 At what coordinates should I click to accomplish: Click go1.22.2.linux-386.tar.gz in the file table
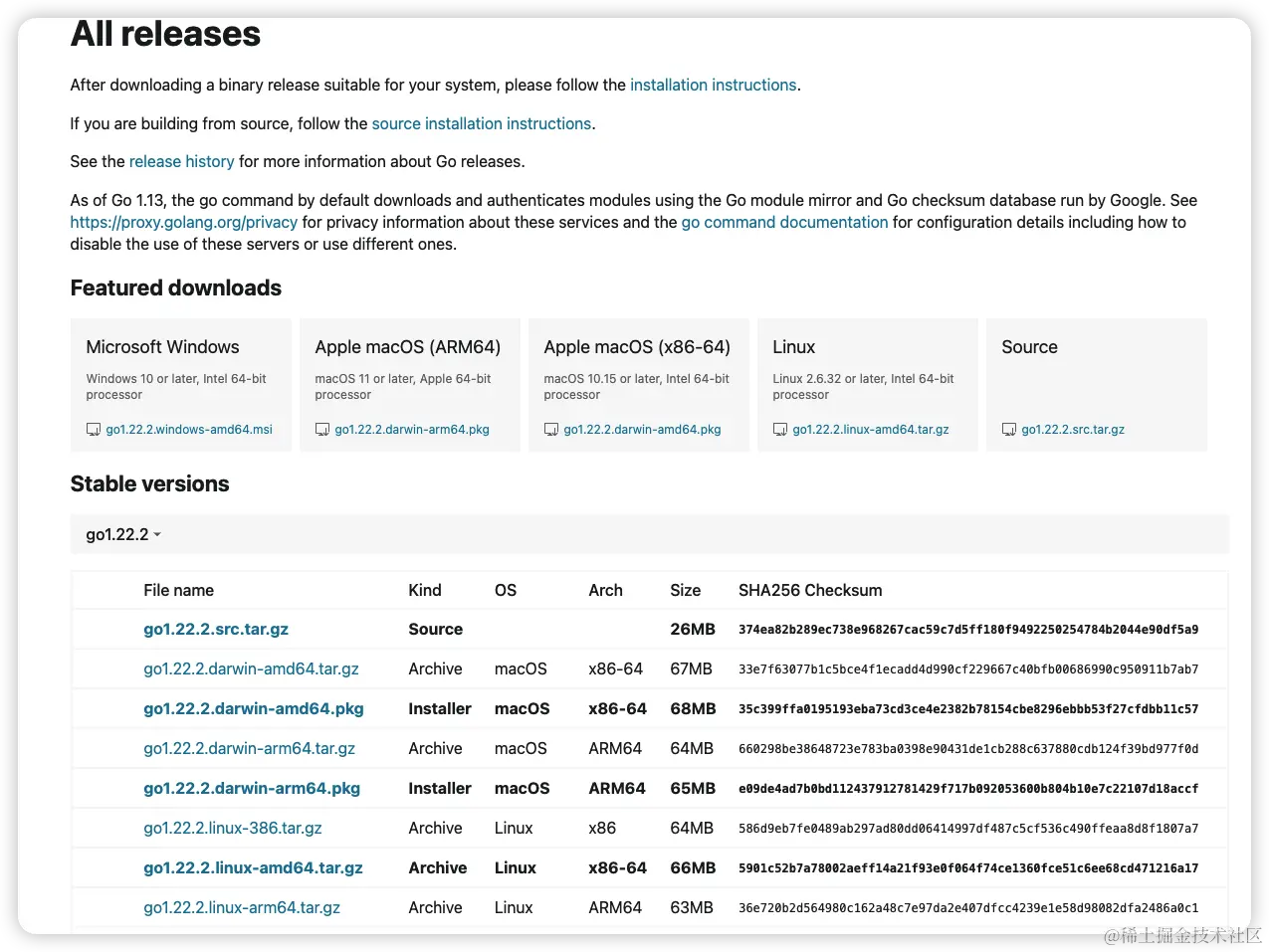[233, 828]
